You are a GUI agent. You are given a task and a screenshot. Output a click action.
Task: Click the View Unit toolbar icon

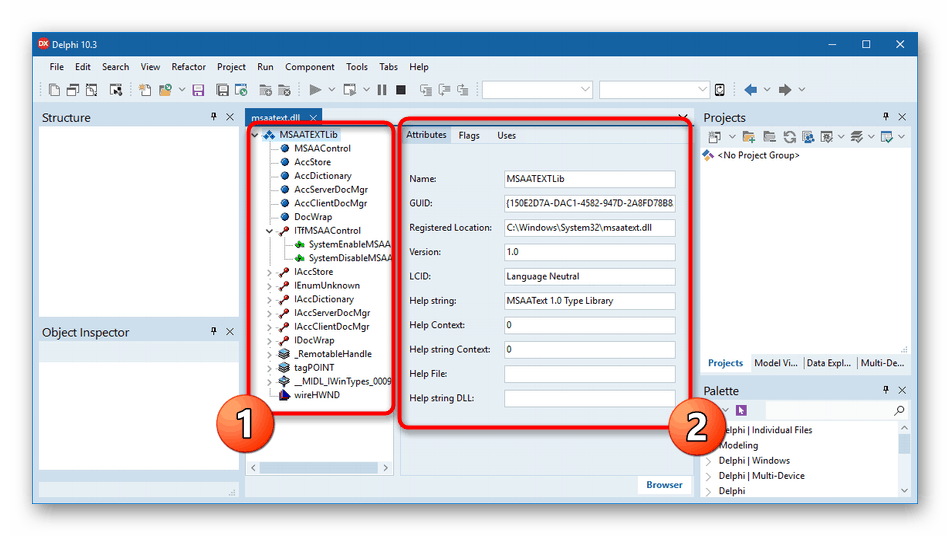click(55, 90)
